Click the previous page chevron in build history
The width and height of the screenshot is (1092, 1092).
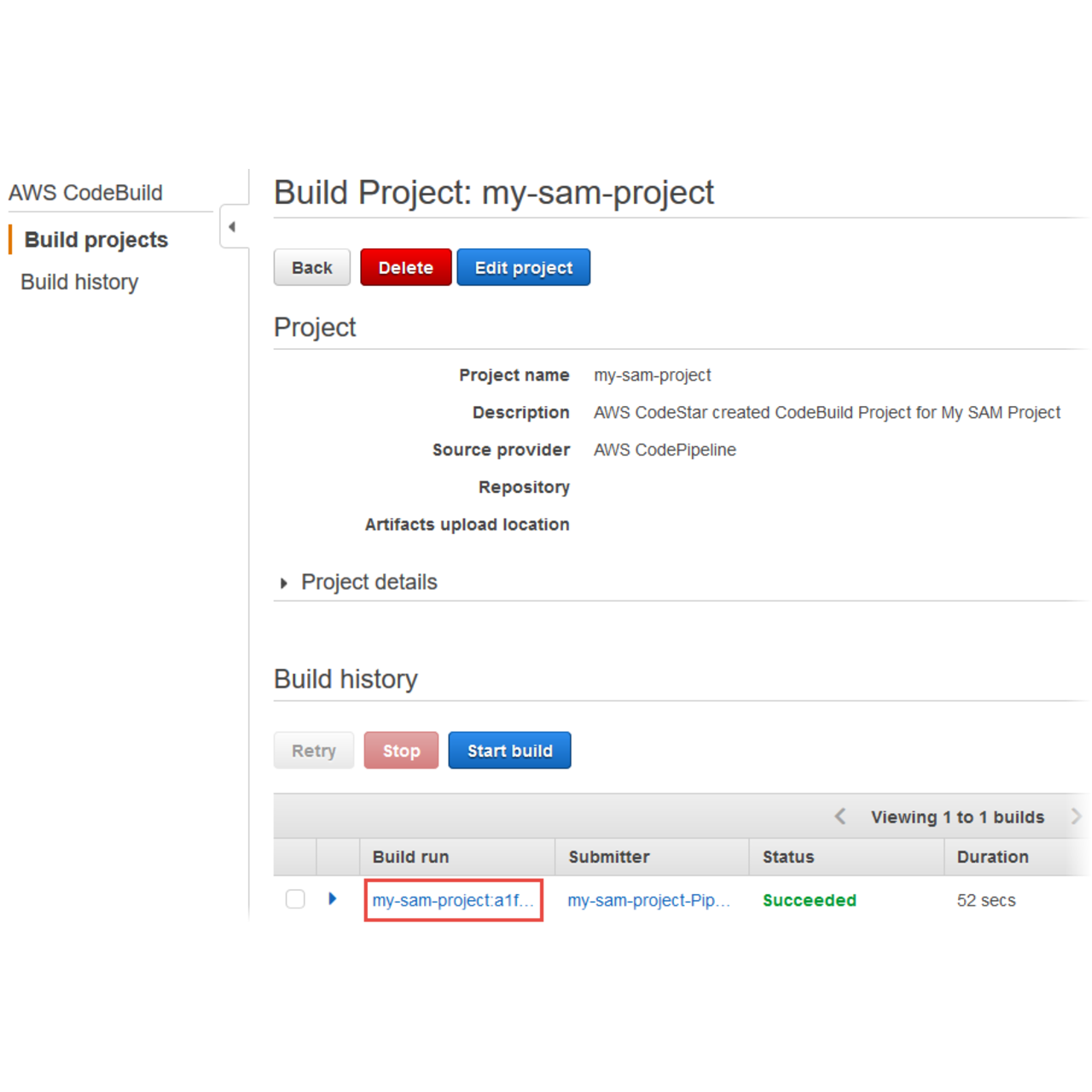pyautogui.click(x=840, y=816)
